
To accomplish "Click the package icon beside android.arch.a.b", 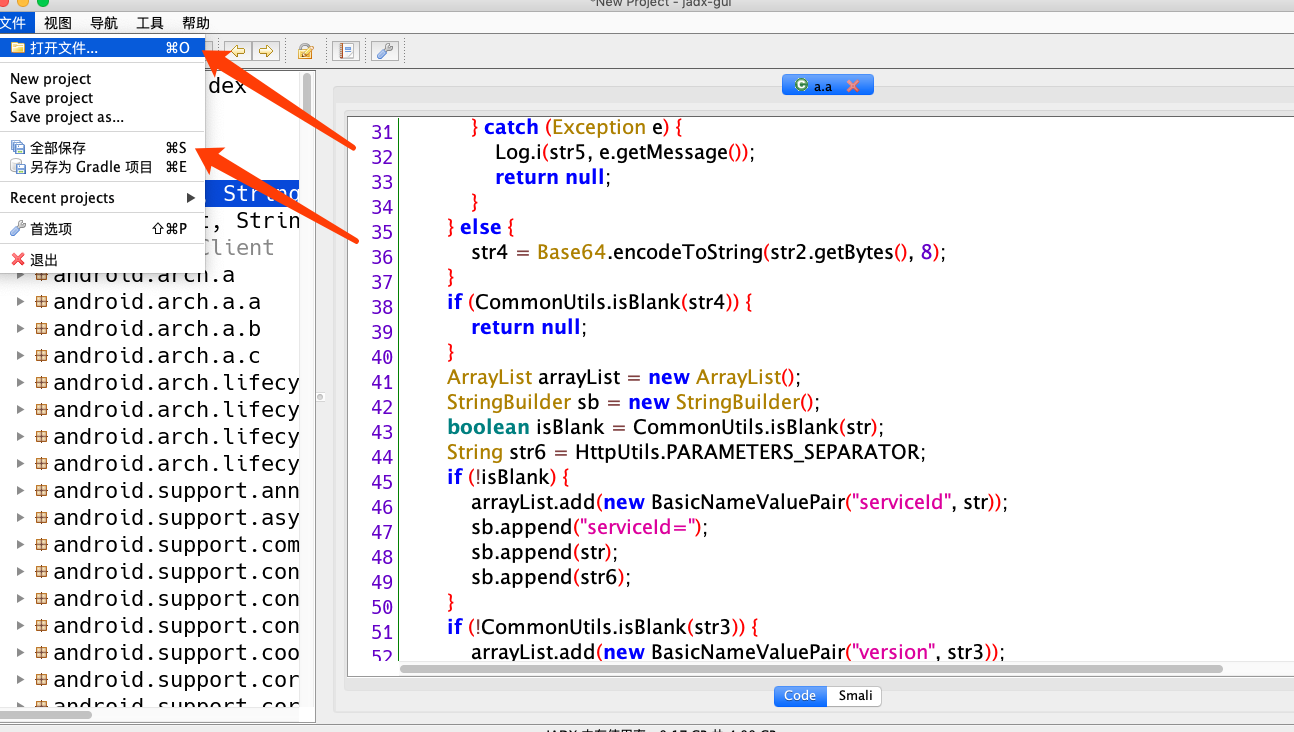I will click(x=41, y=328).
